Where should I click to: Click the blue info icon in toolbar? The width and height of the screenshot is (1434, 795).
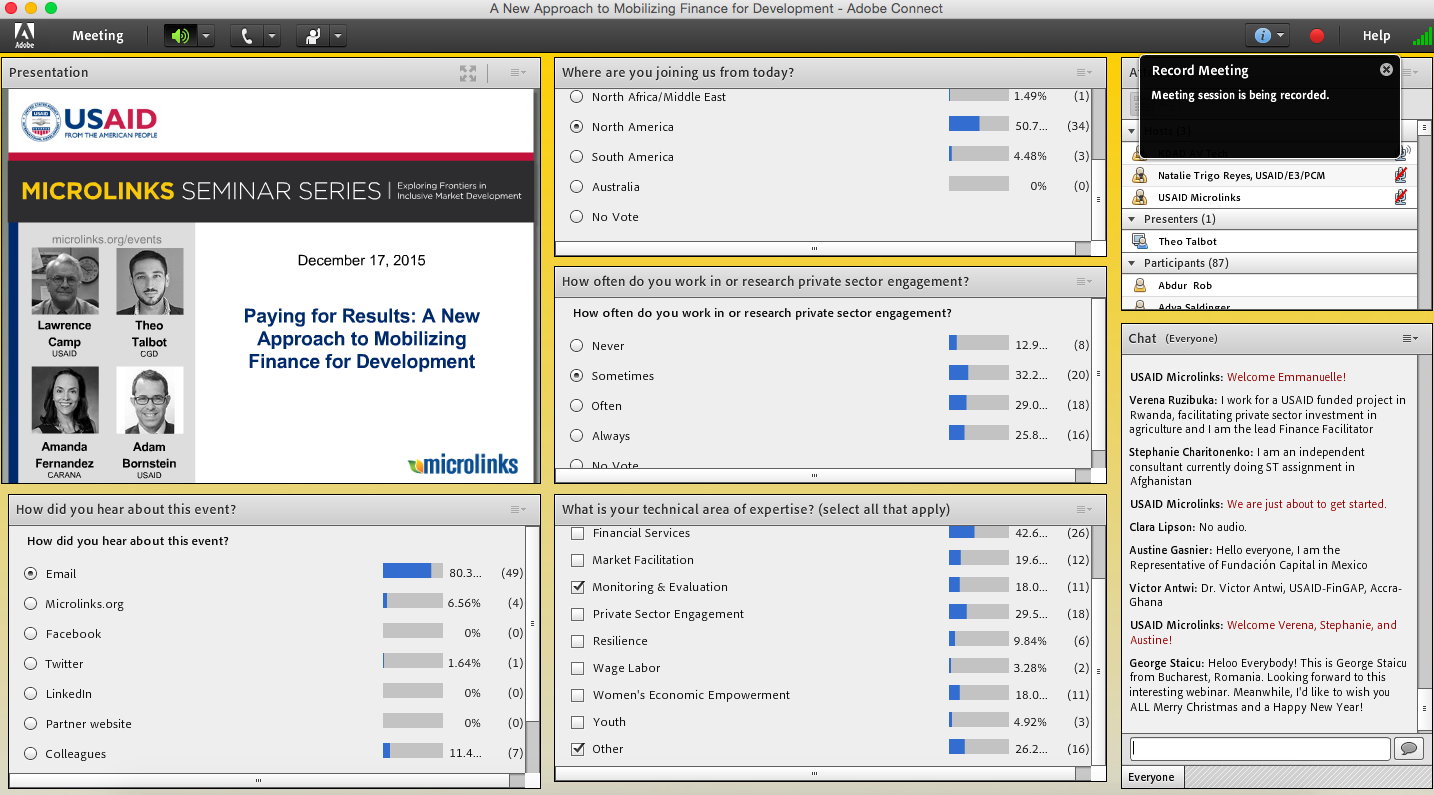pos(1262,36)
